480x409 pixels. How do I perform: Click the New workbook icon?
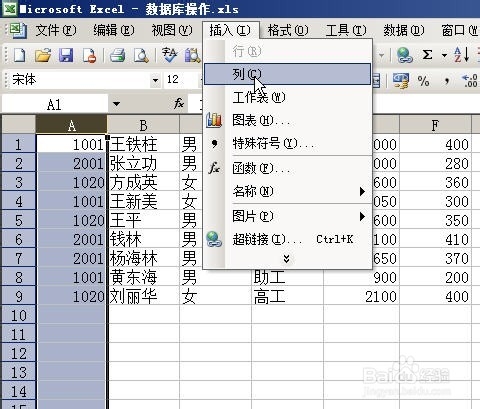coord(19,55)
